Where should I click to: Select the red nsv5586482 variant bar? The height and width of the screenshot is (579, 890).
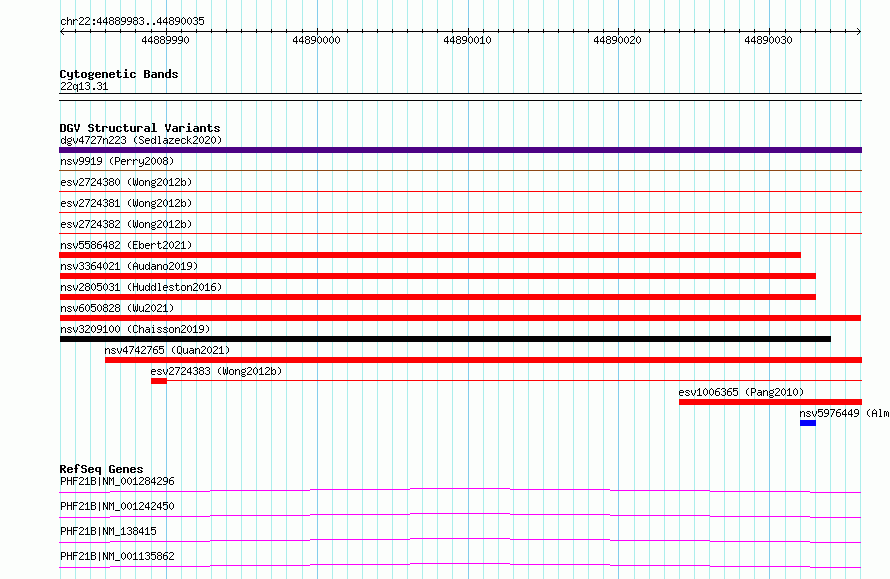430,255
